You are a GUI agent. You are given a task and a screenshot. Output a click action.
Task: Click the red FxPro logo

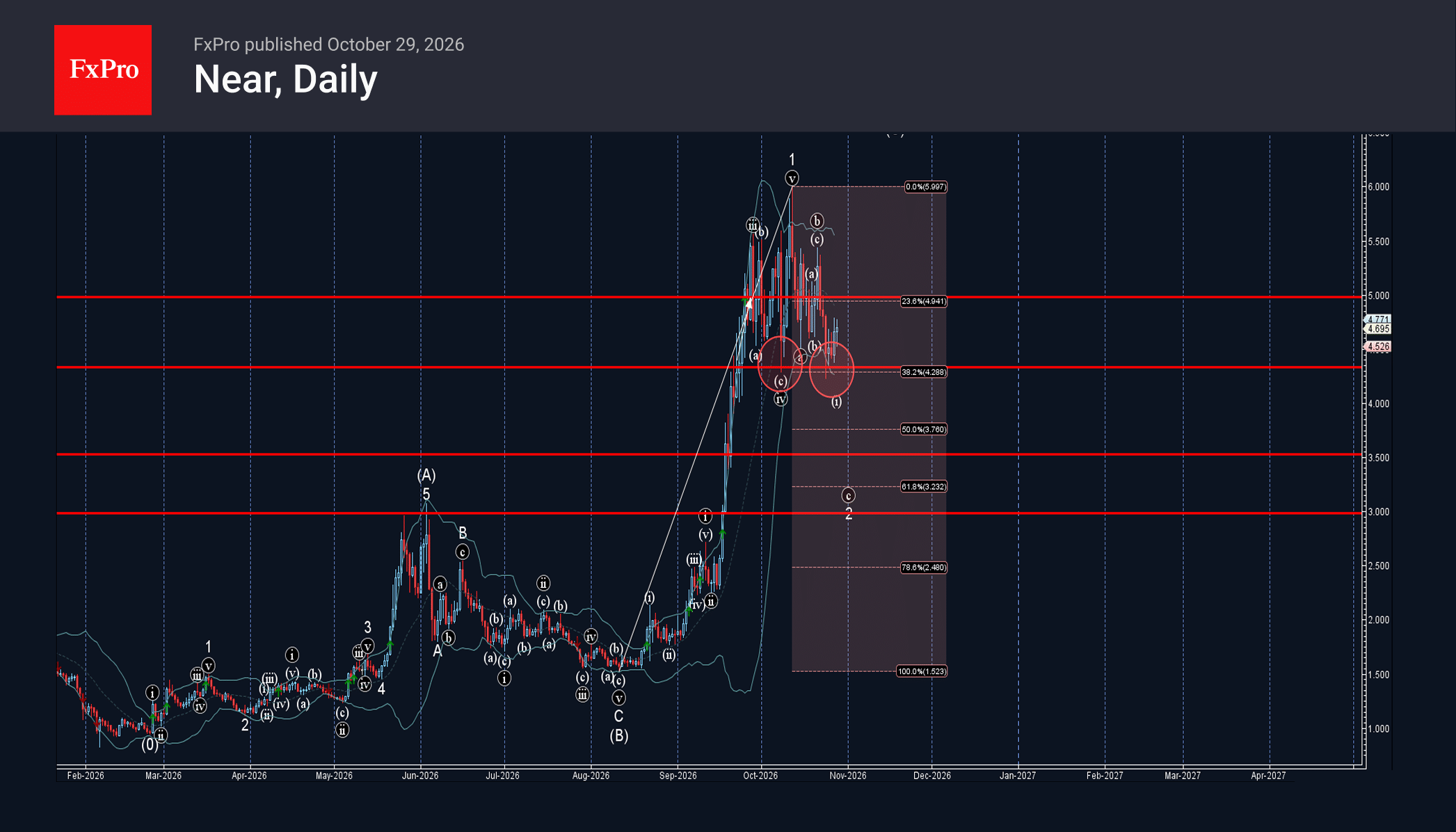click(103, 70)
